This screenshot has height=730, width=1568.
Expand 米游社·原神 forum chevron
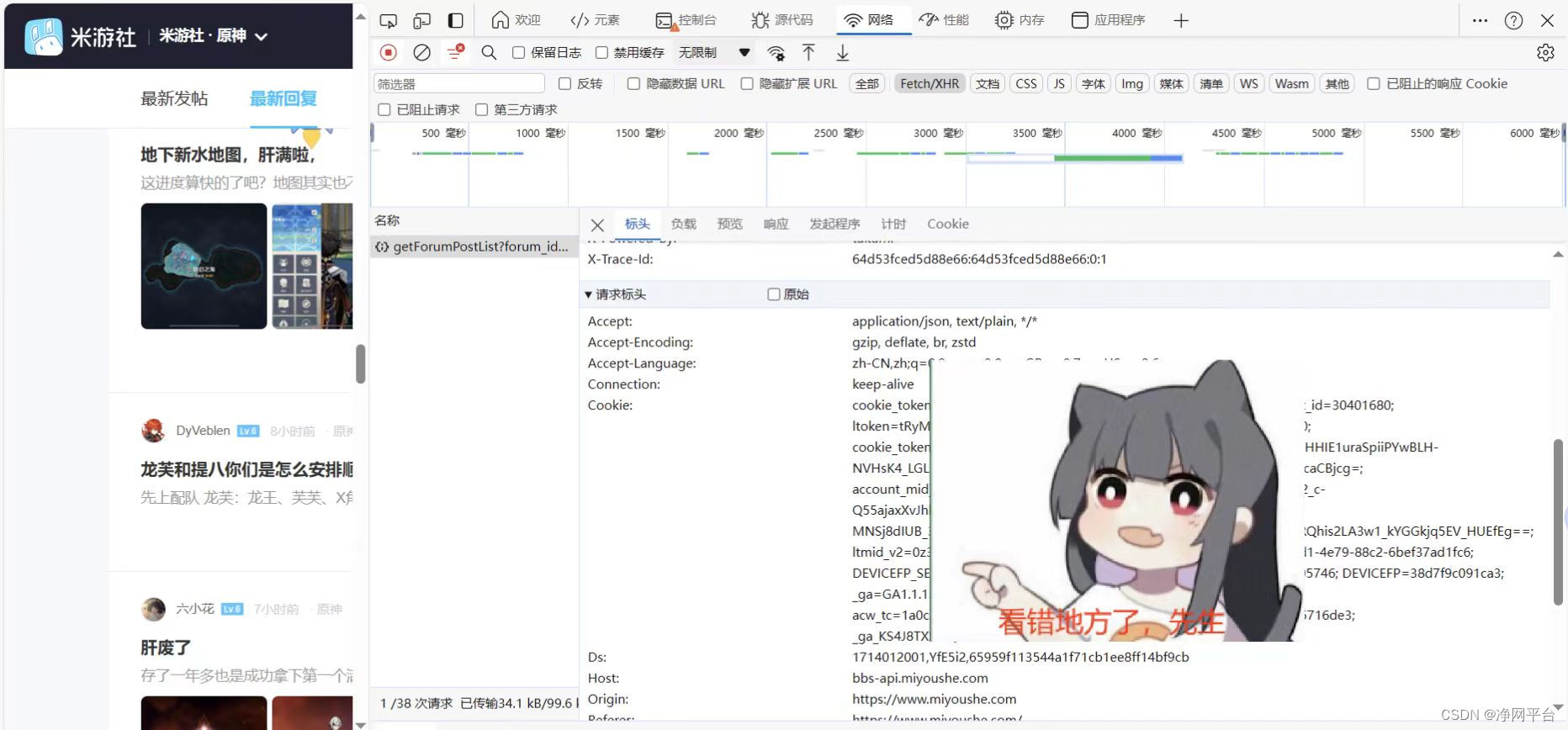(x=261, y=36)
